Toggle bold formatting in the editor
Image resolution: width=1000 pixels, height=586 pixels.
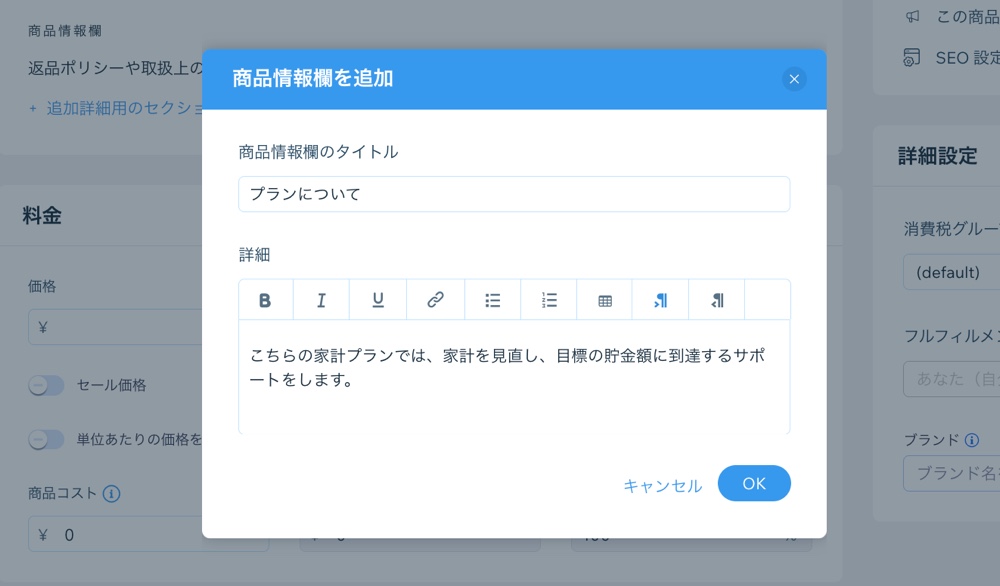tap(265, 299)
